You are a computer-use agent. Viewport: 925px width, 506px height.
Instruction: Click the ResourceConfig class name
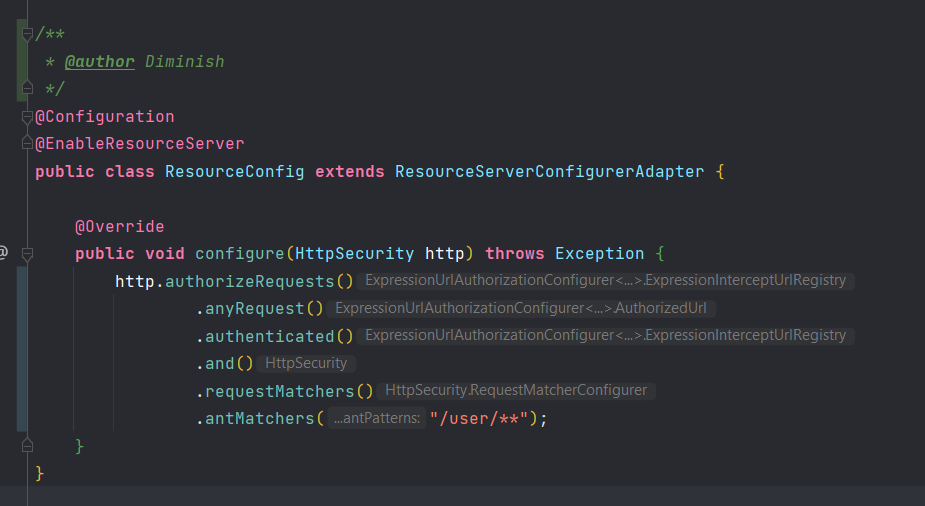pyautogui.click(x=234, y=172)
